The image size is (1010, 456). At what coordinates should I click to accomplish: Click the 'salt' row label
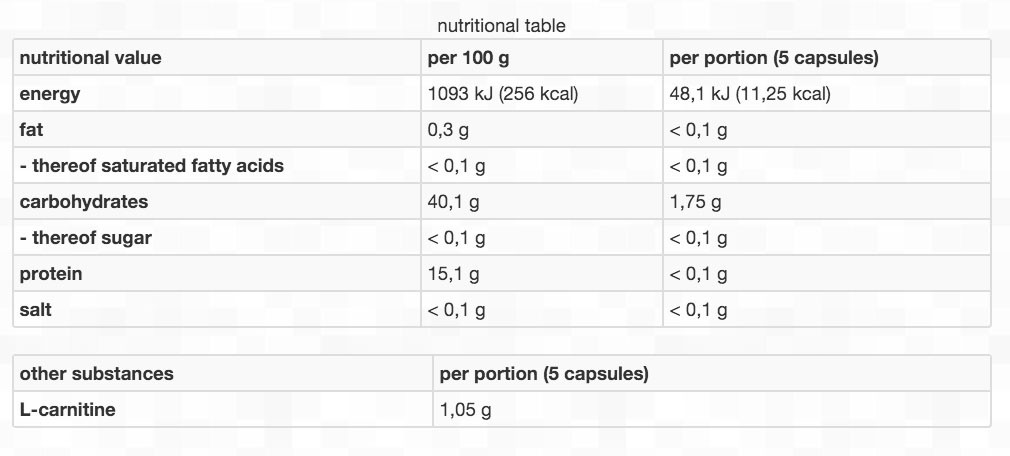(x=35, y=310)
